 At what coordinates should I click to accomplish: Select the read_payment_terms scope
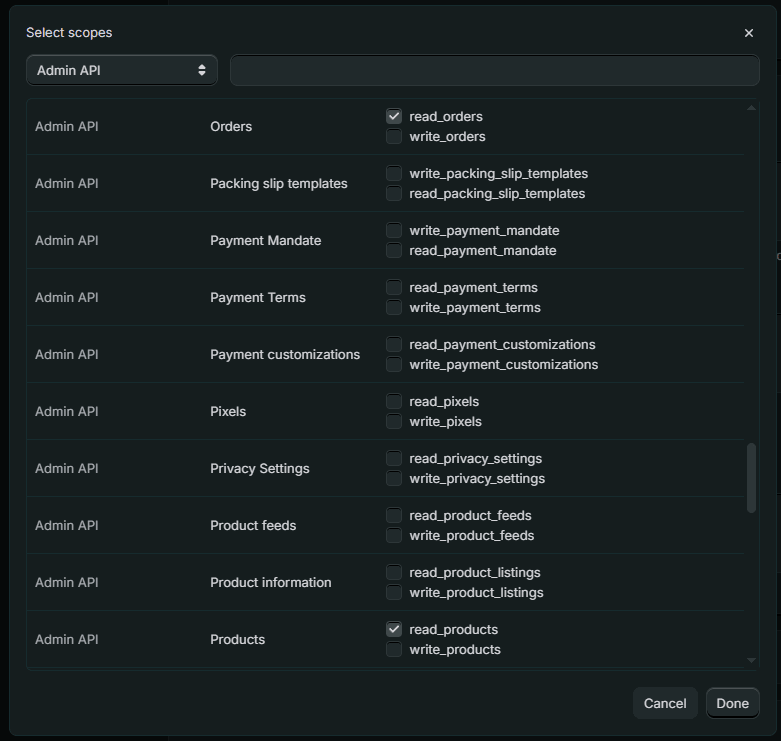coord(394,287)
